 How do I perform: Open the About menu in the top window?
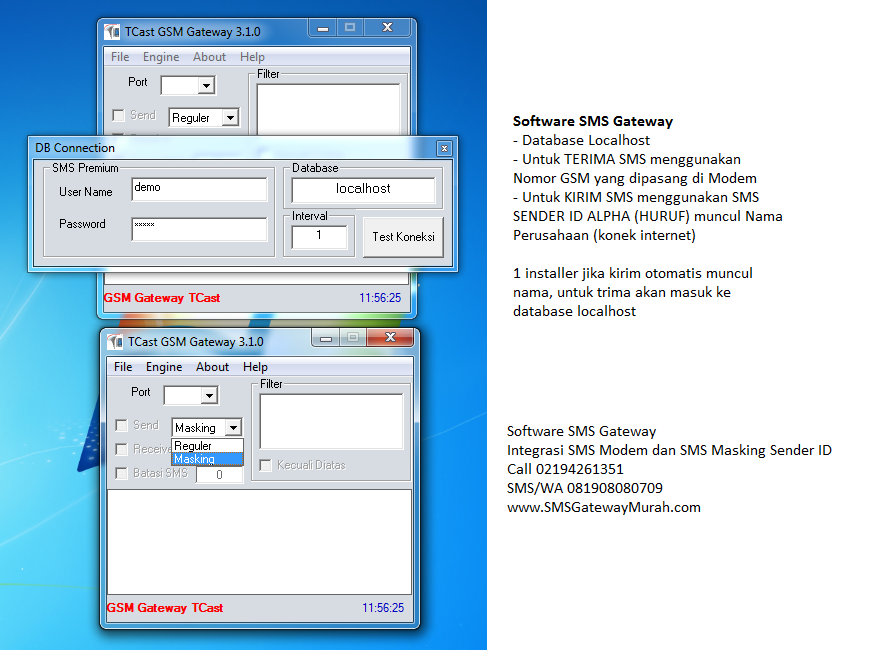pyautogui.click(x=210, y=57)
